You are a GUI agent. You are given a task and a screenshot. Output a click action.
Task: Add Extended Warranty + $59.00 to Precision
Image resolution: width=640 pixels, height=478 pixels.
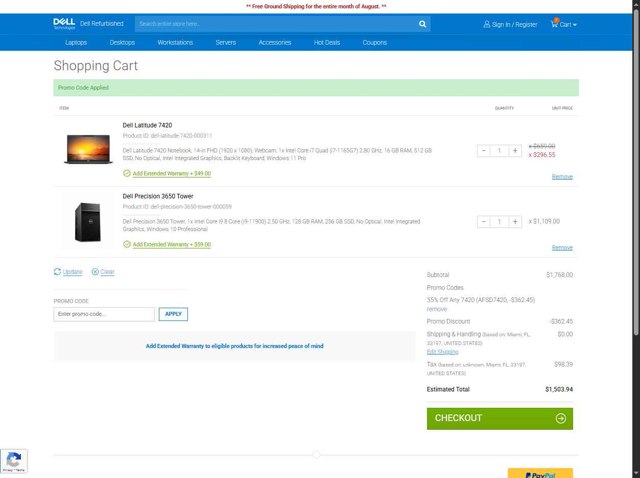tap(172, 245)
